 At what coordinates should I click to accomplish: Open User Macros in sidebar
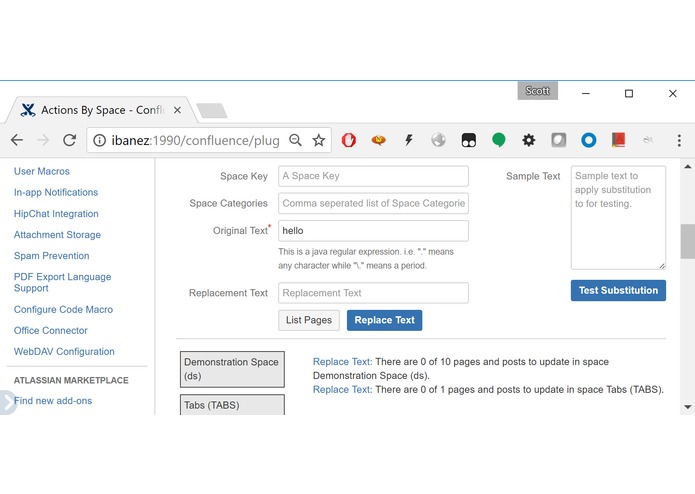[x=42, y=171]
